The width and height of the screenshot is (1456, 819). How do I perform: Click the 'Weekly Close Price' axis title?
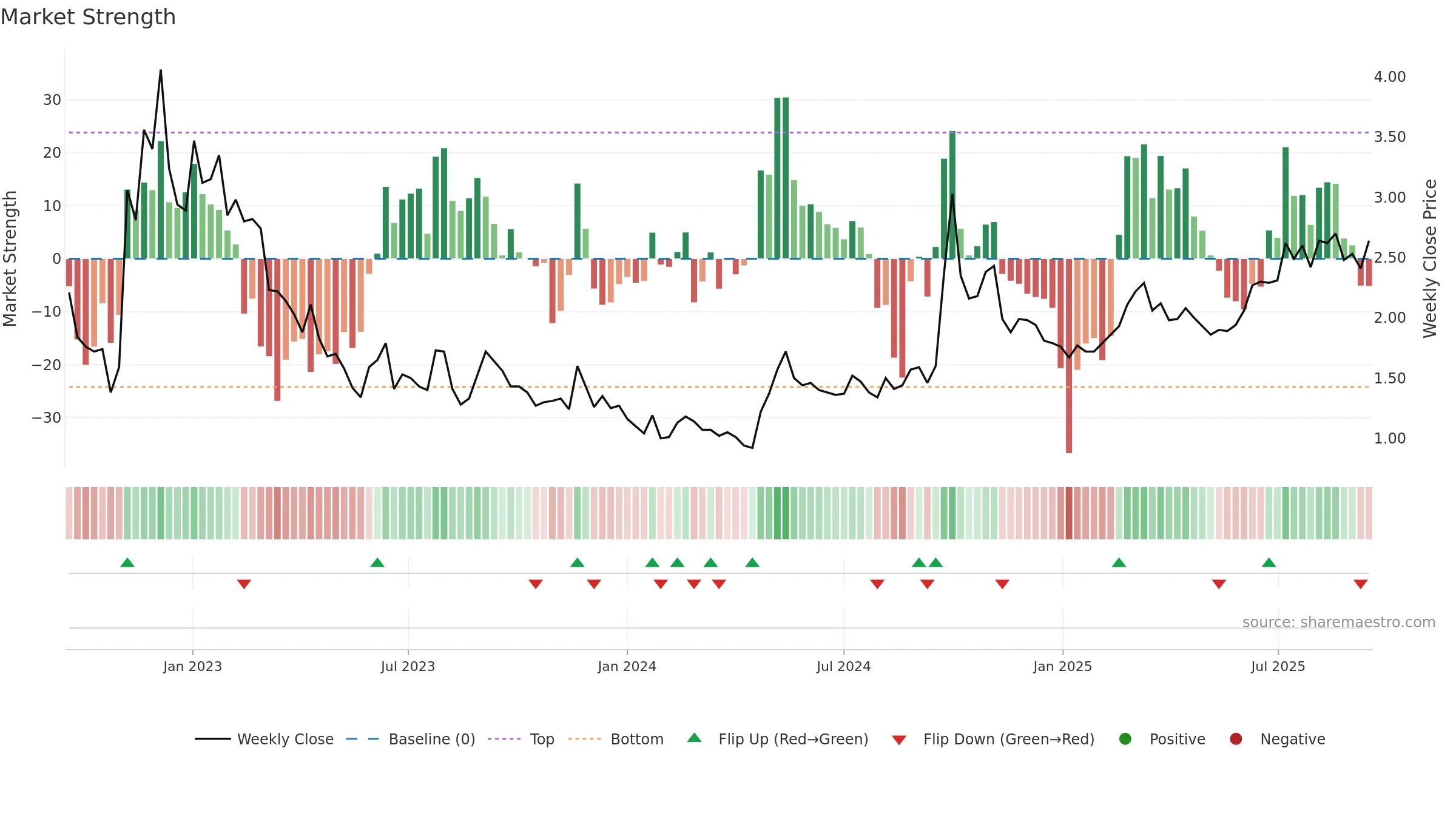pos(1430,258)
